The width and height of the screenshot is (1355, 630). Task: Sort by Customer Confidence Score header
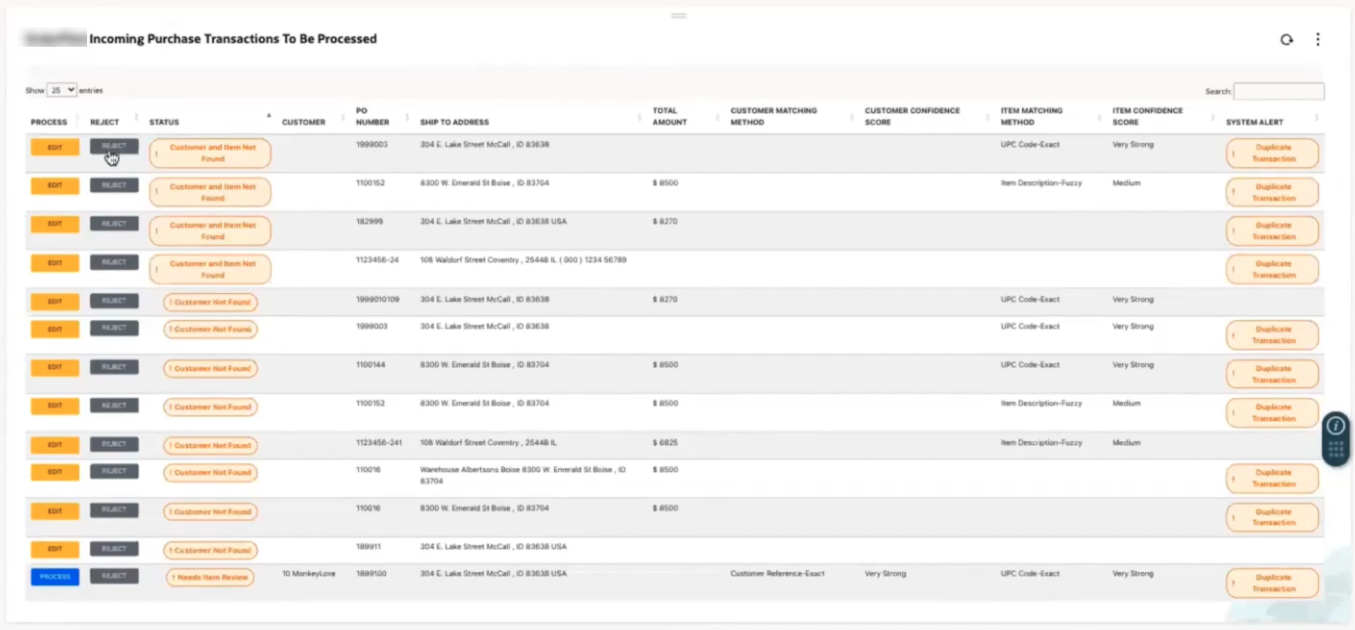click(912, 116)
